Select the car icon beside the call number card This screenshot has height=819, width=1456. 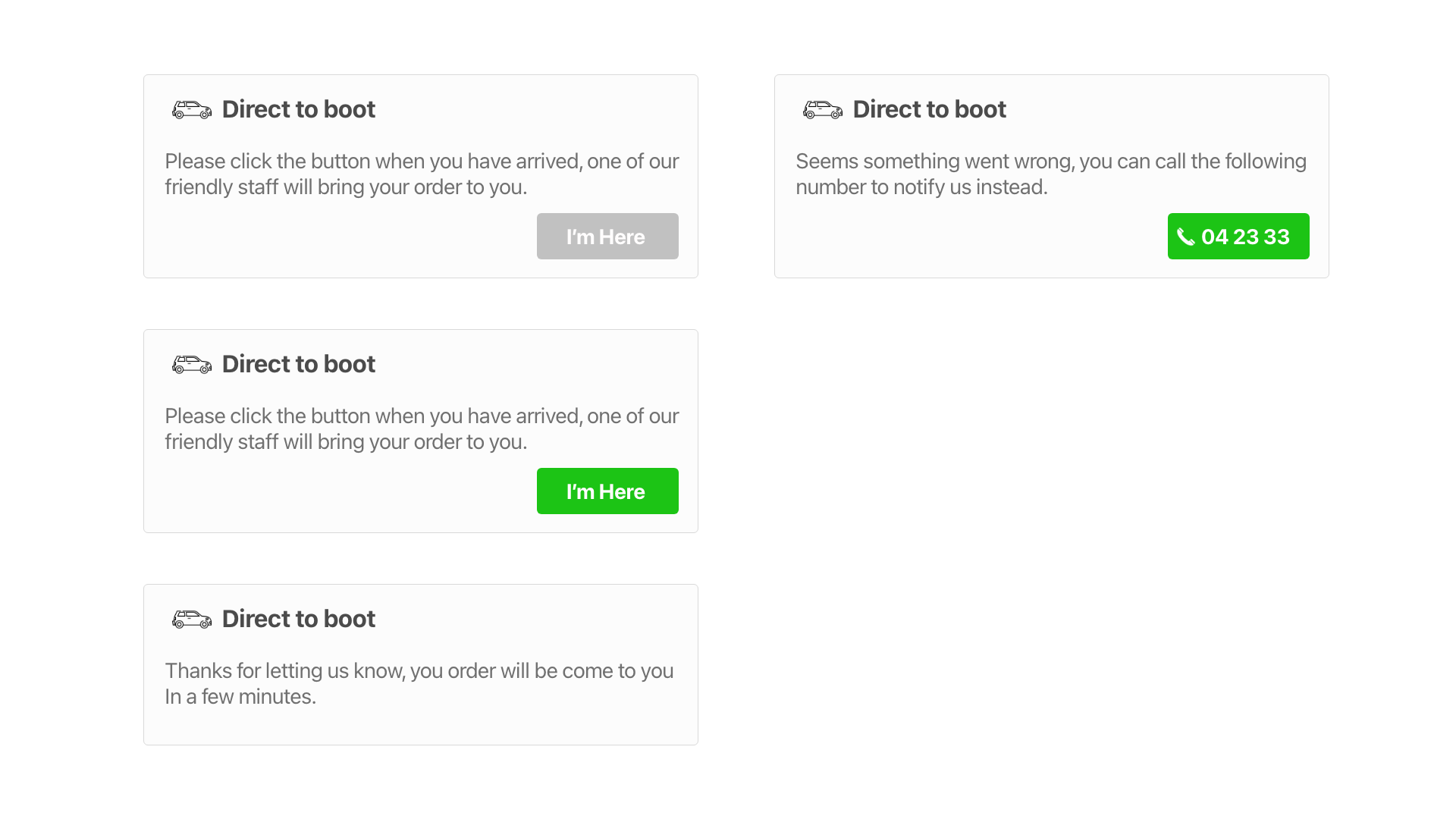coord(822,109)
